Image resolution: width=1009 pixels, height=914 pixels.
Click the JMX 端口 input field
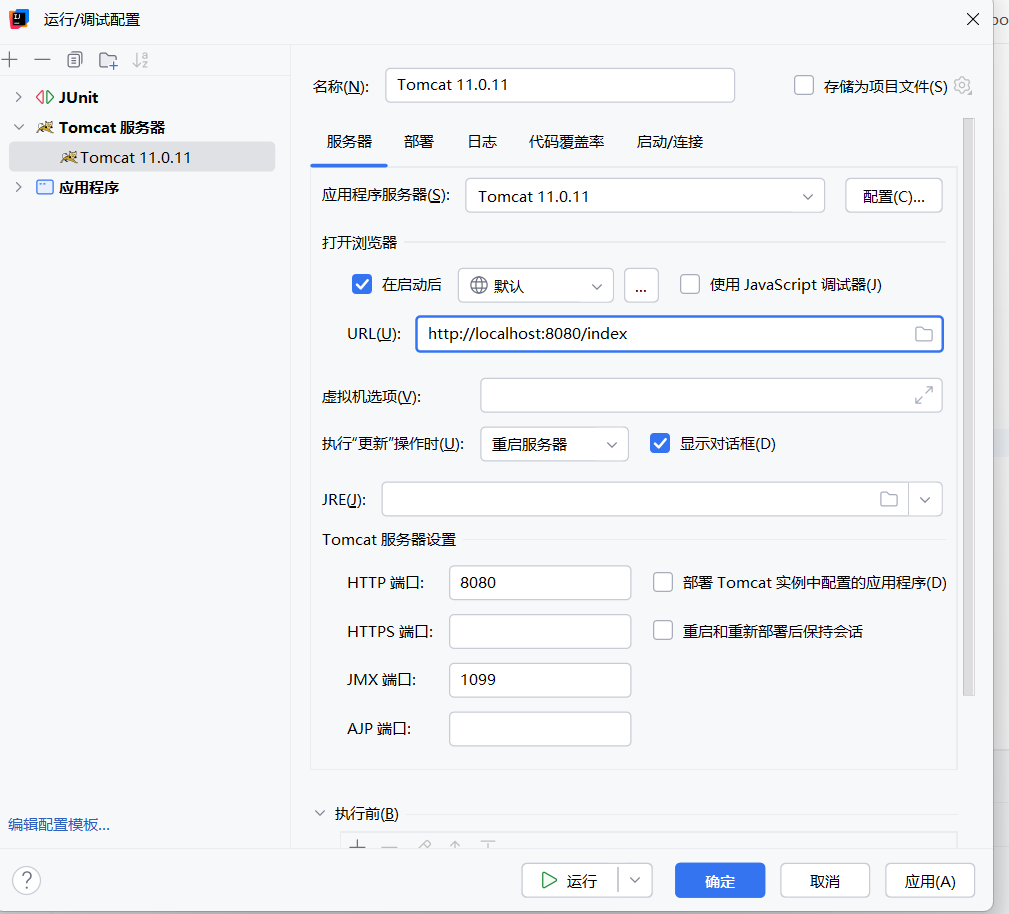click(540, 680)
